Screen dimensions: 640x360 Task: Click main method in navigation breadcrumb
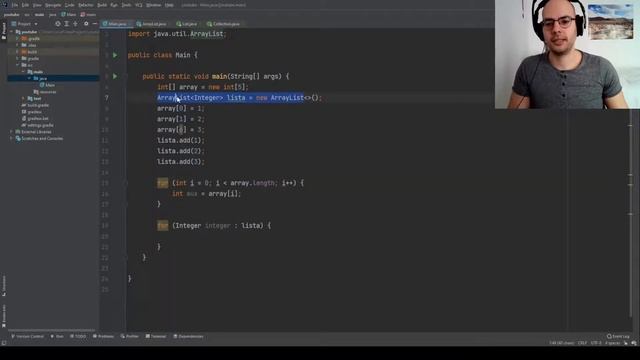pos(89,15)
